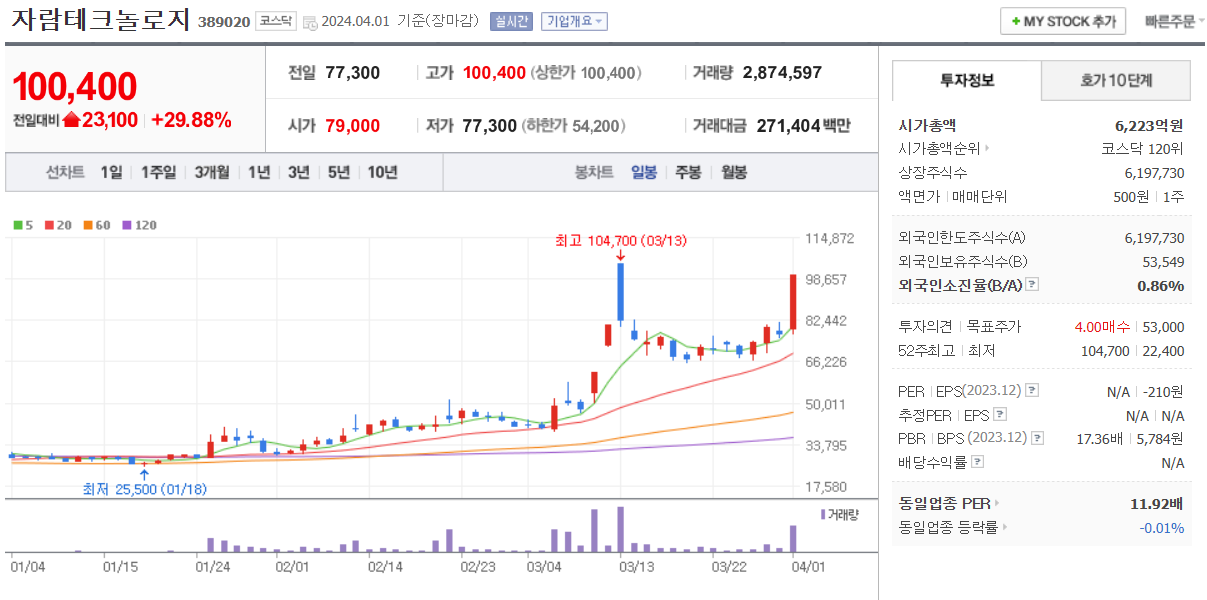Switch to the 투자정보 tab
The height and width of the screenshot is (600, 1207).
point(966,81)
